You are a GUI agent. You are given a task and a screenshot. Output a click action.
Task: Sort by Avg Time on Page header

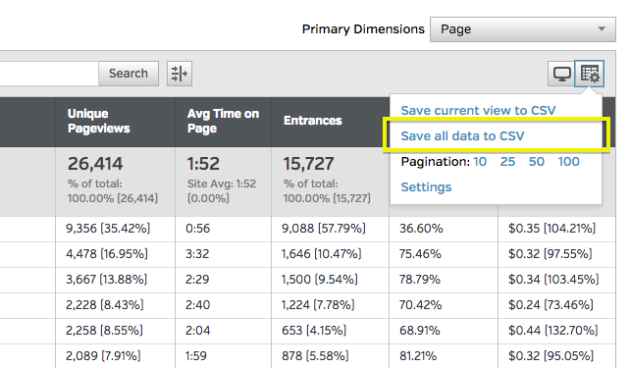[223, 121]
